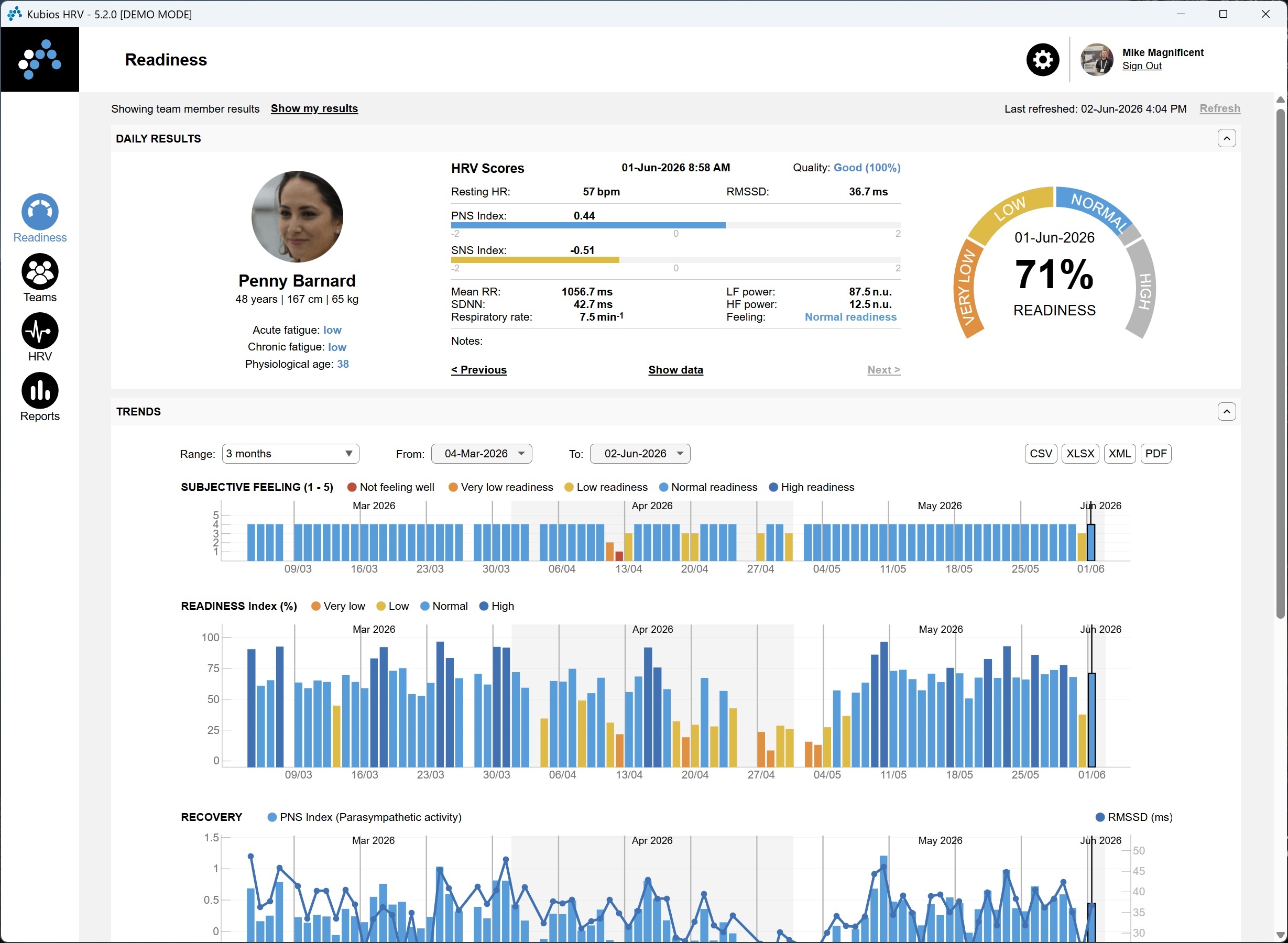
Task: Open settings via the gear icon
Action: [x=1042, y=59]
